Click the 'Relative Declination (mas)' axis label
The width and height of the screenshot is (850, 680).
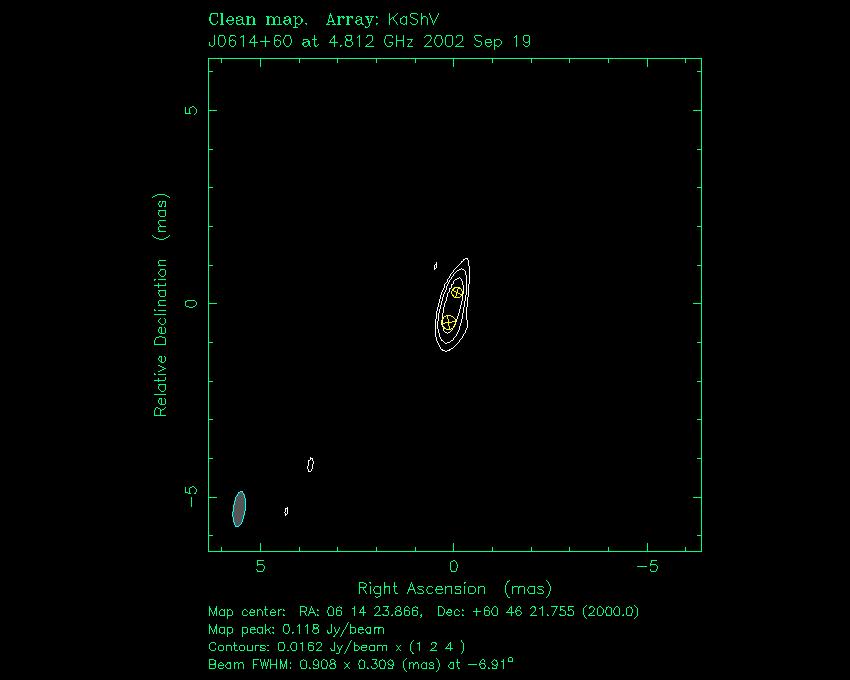161,305
